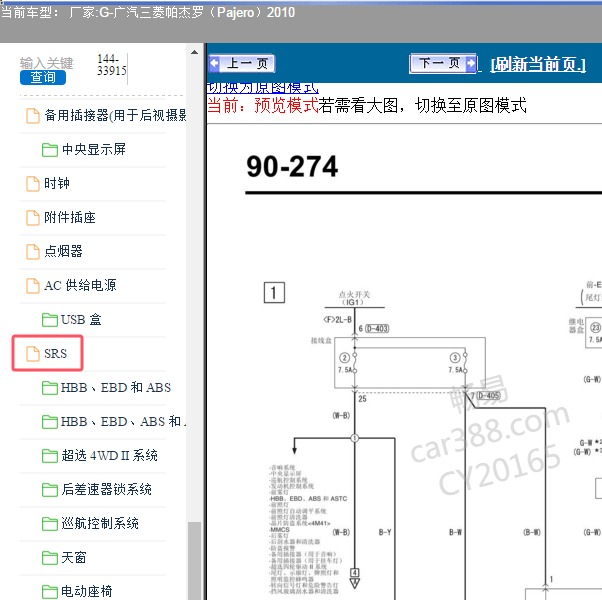Viewport: 602px width, 600px height.
Task: Click the folder icon beside 天窗
Action: click(50, 558)
